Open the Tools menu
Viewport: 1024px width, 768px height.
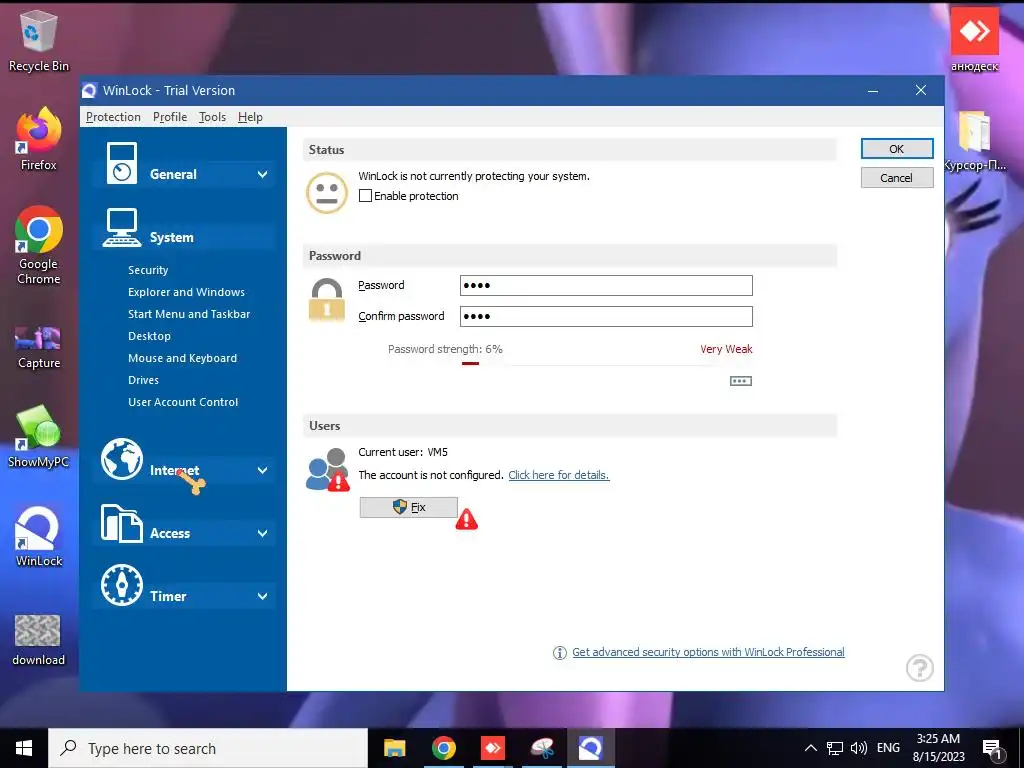pos(212,117)
